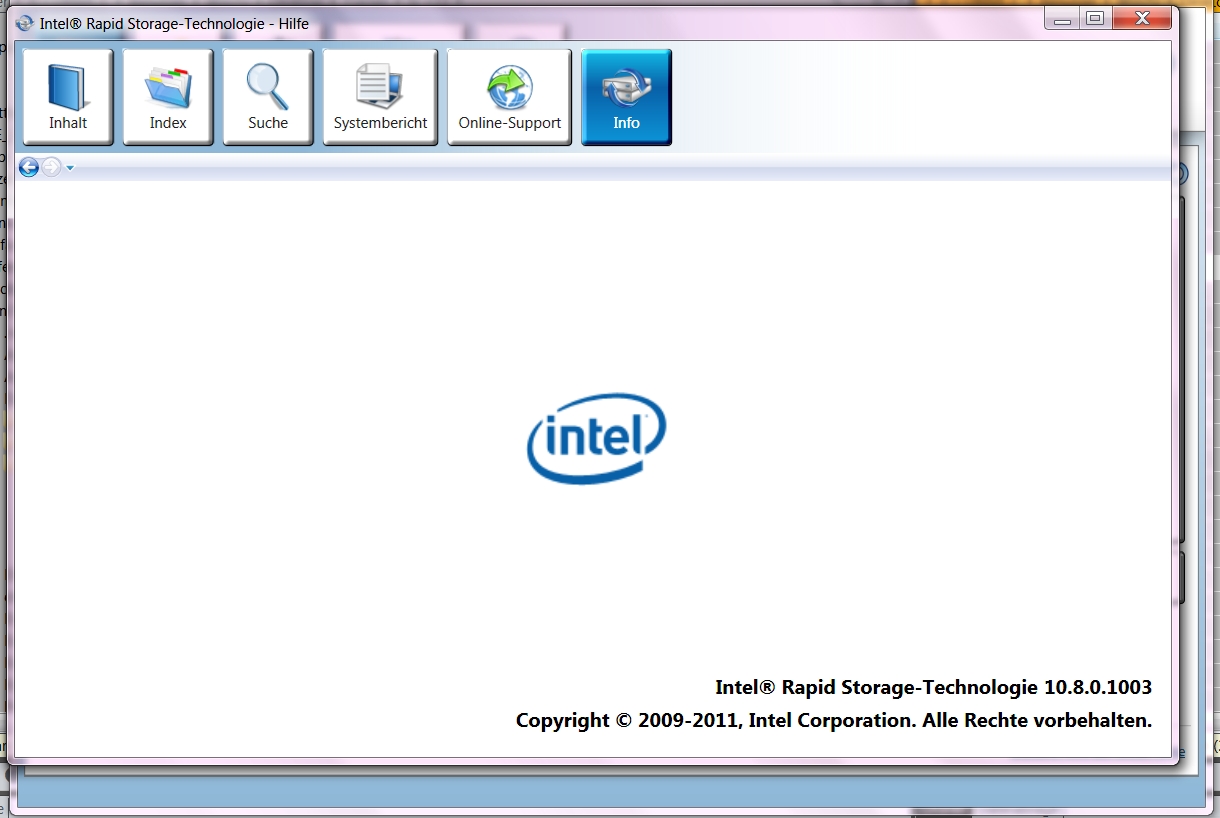The height and width of the screenshot is (818, 1220).
Task: Open the Inhalt (contents) book icon
Action: (68, 97)
